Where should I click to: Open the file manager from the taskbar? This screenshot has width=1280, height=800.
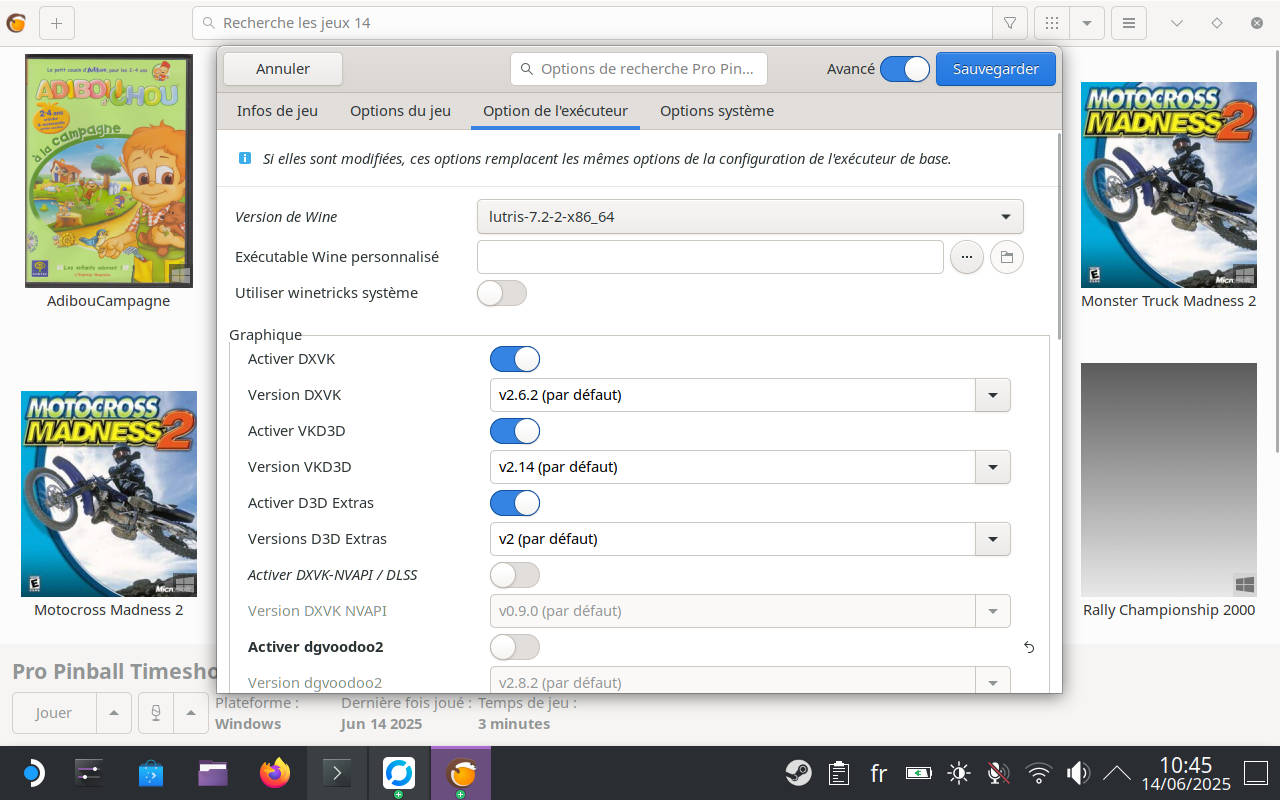(x=213, y=773)
